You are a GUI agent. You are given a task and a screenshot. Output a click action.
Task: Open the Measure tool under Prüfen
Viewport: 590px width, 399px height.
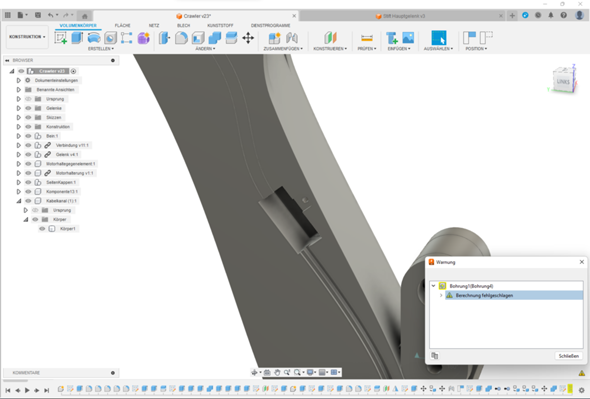pyautogui.click(x=366, y=38)
